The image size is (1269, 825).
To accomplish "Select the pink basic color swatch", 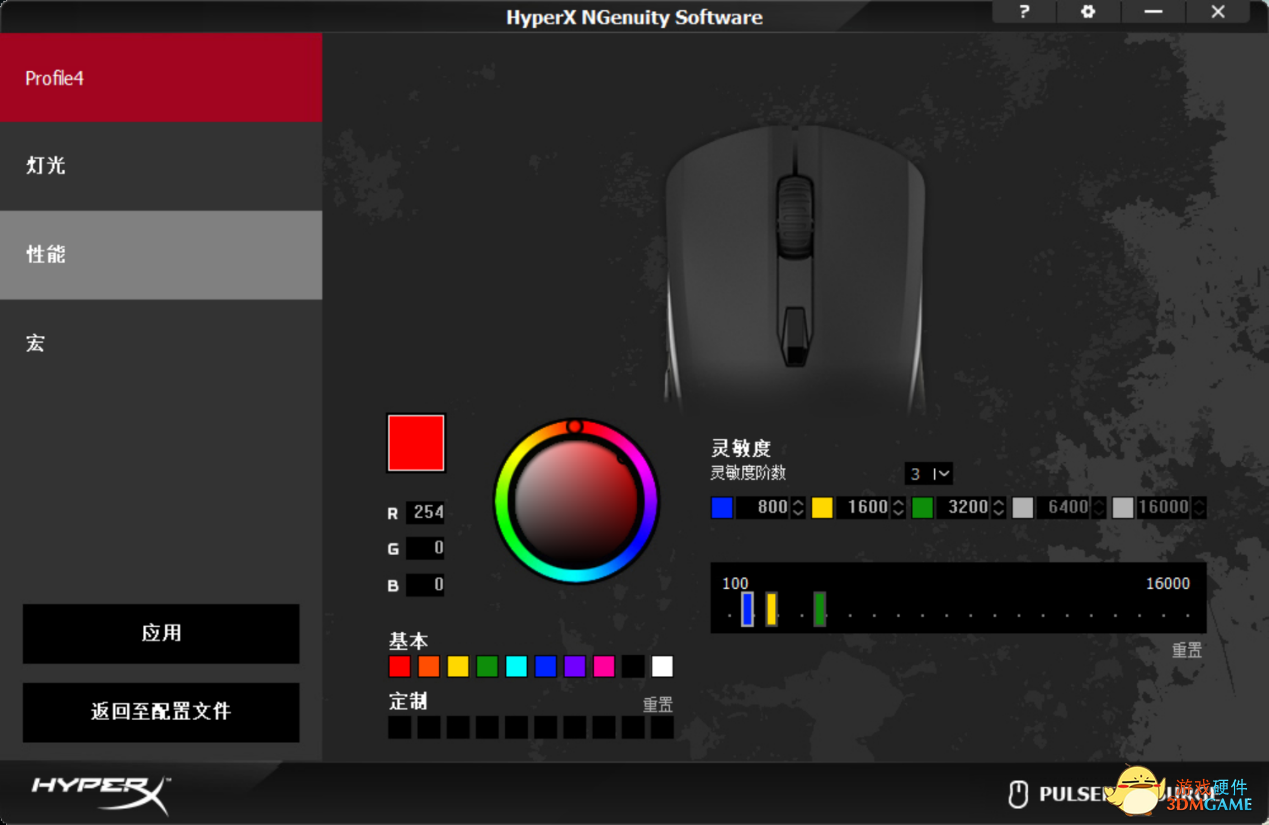I will (x=604, y=666).
